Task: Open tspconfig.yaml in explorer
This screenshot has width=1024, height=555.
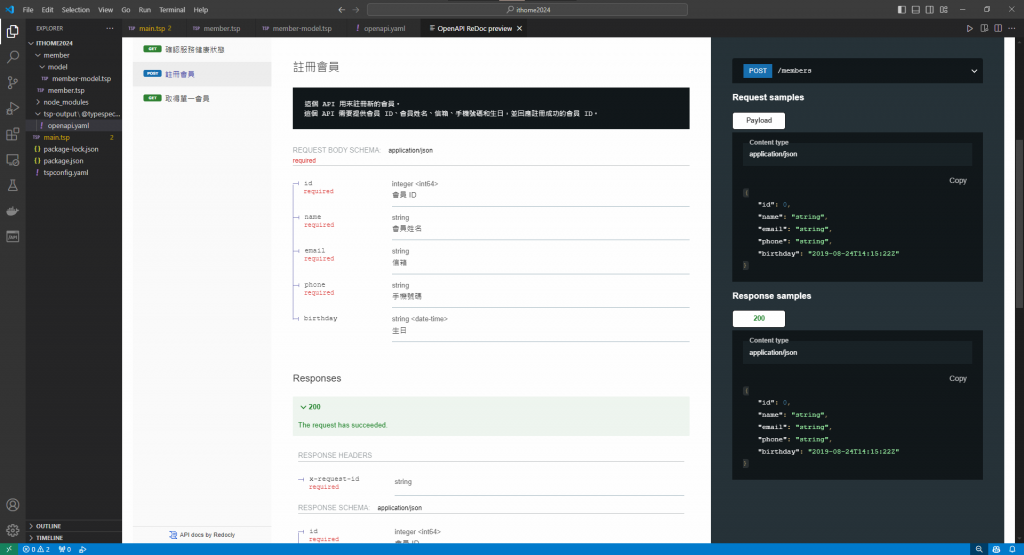Action: click(65, 172)
